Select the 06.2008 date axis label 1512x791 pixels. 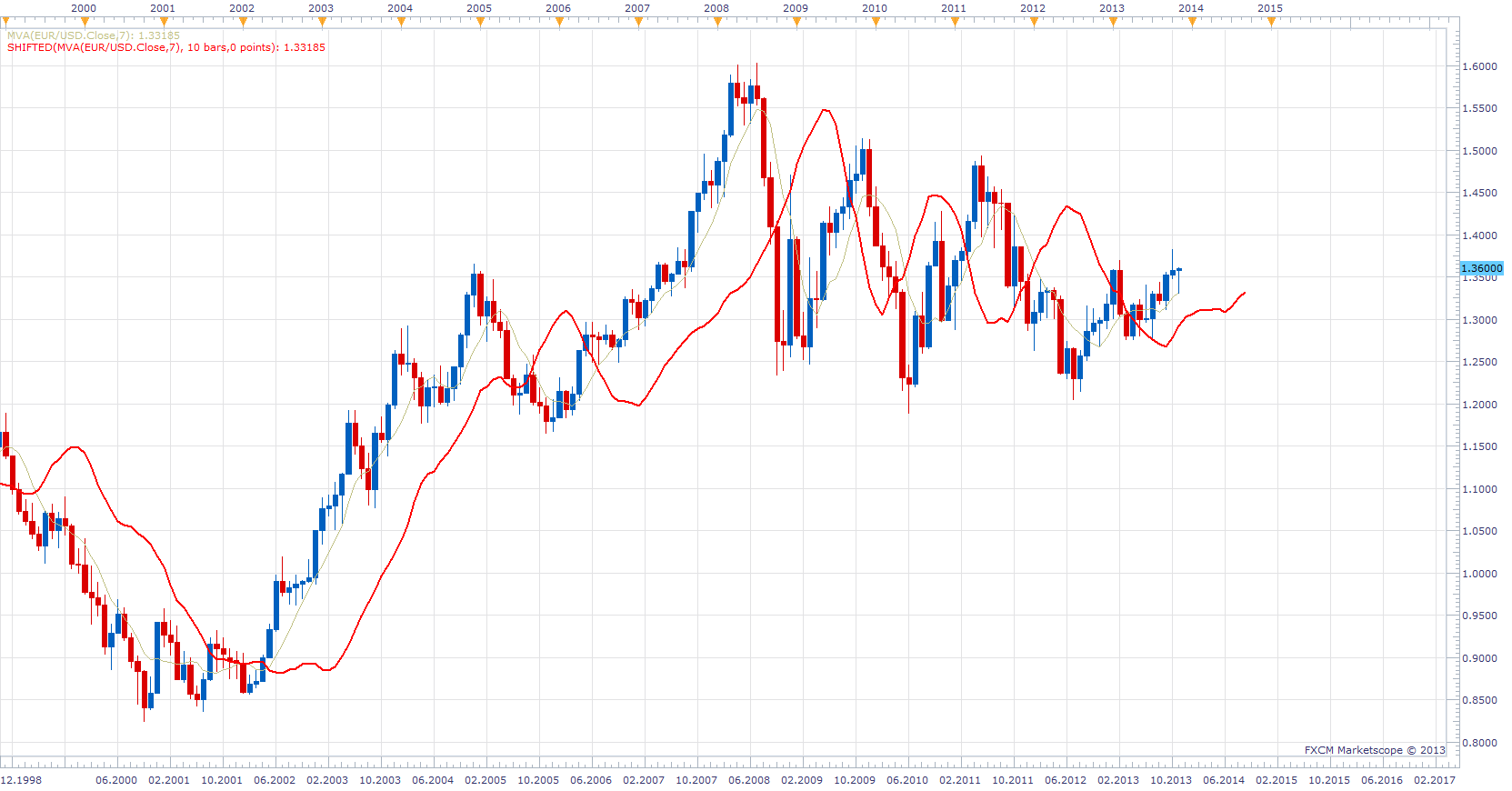[x=749, y=780]
